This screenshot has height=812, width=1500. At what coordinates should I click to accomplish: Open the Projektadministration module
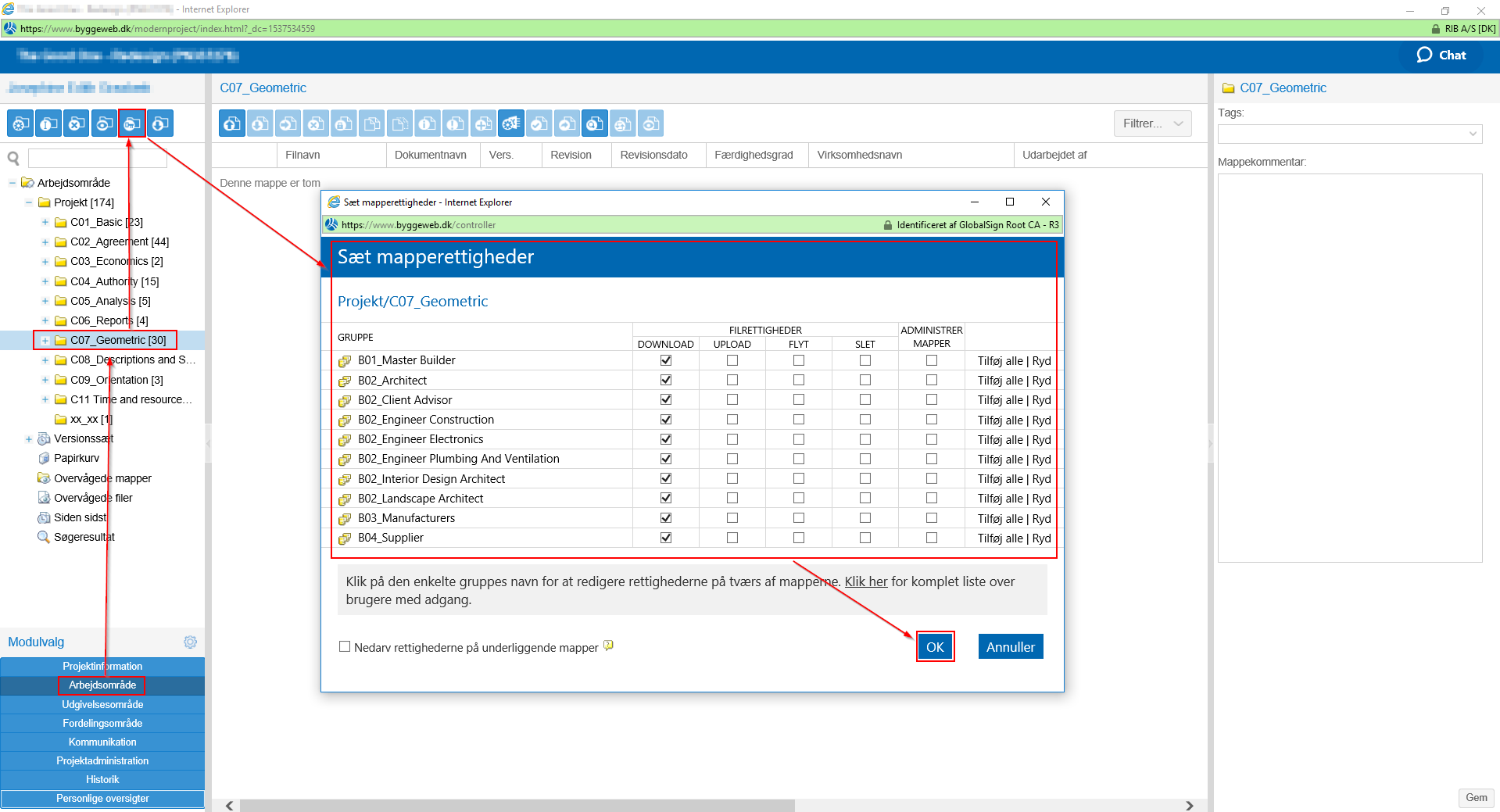click(x=102, y=760)
